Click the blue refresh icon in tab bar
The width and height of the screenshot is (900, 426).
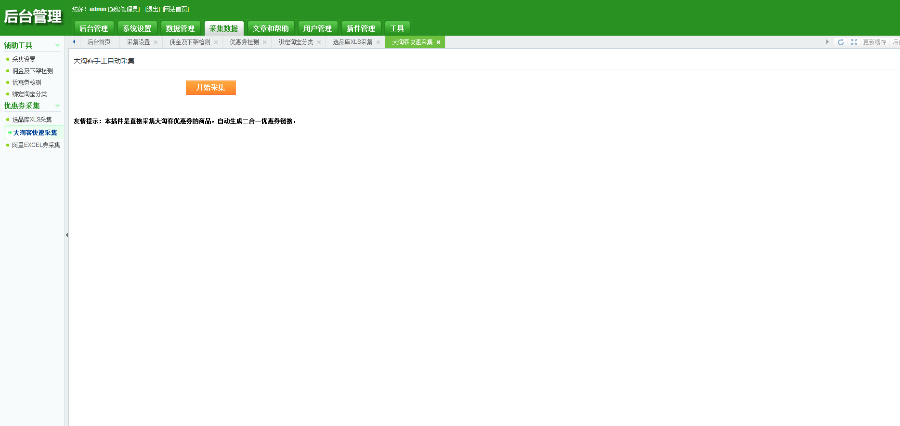[841, 42]
